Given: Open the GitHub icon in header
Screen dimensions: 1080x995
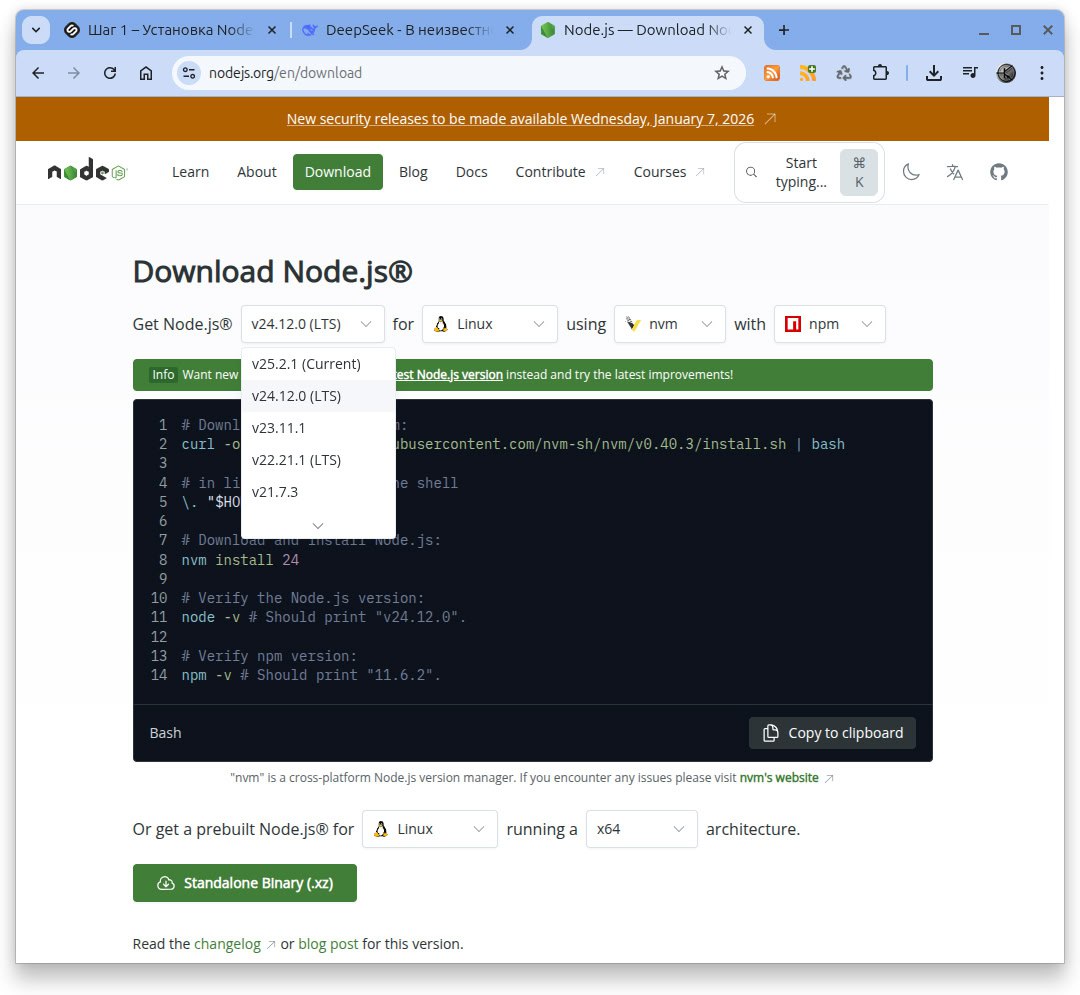Looking at the screenshot, I should coord(998,172).
